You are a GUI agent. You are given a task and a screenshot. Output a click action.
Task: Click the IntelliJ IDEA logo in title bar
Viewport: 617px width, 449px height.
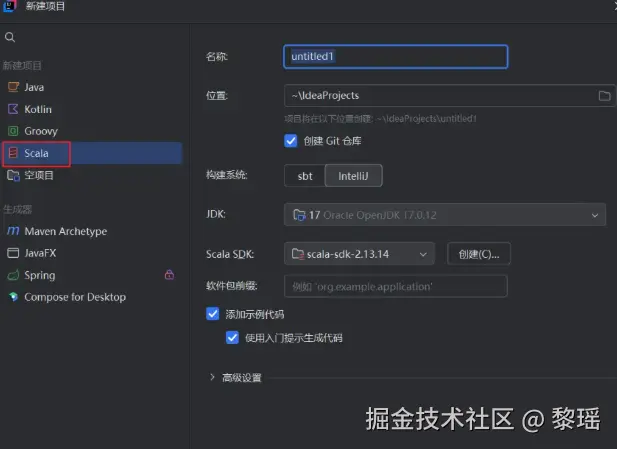click(9, 6)
